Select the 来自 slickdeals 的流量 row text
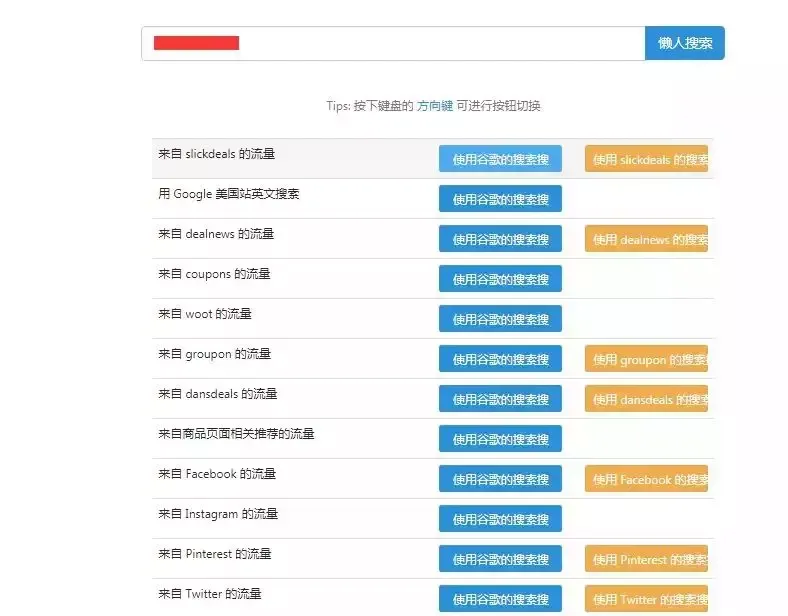 pyautogui.click(x=217, y=154)
